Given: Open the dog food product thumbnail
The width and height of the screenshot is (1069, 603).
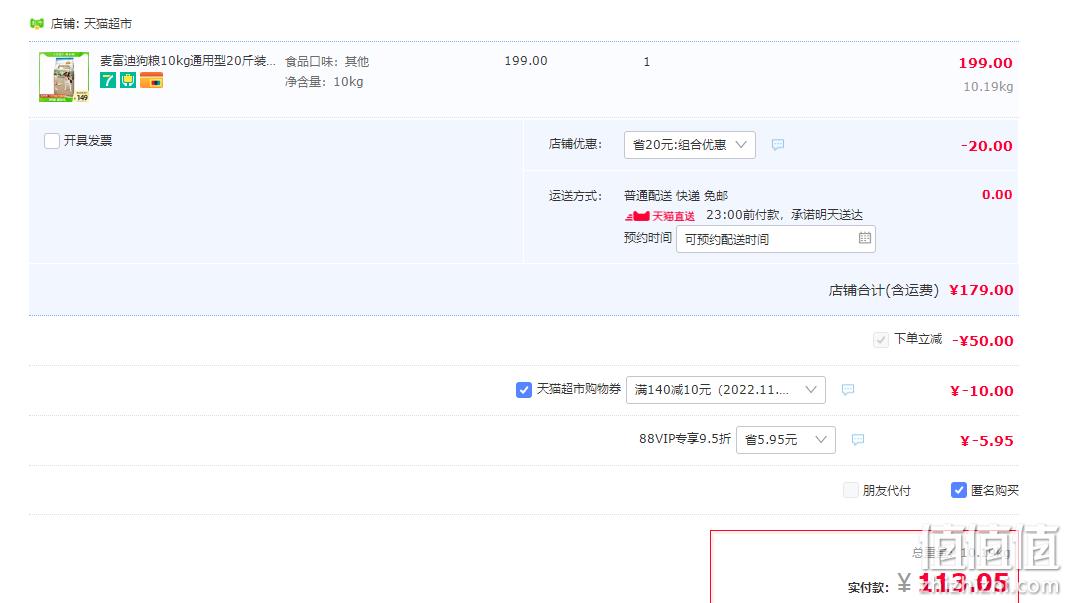Looking at the screenshot, I should (64, 76).
